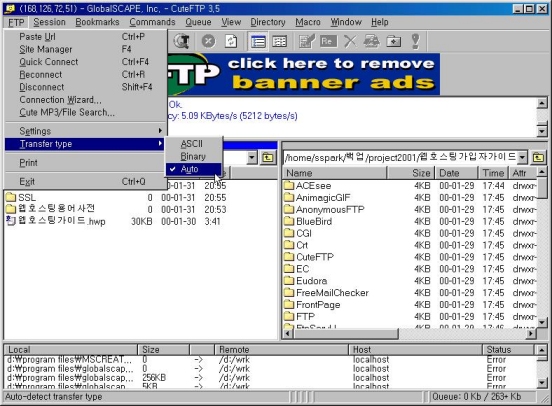Select the 웹호스팅용어사전 local folder
552x406 pixels.
pos(50,209)
